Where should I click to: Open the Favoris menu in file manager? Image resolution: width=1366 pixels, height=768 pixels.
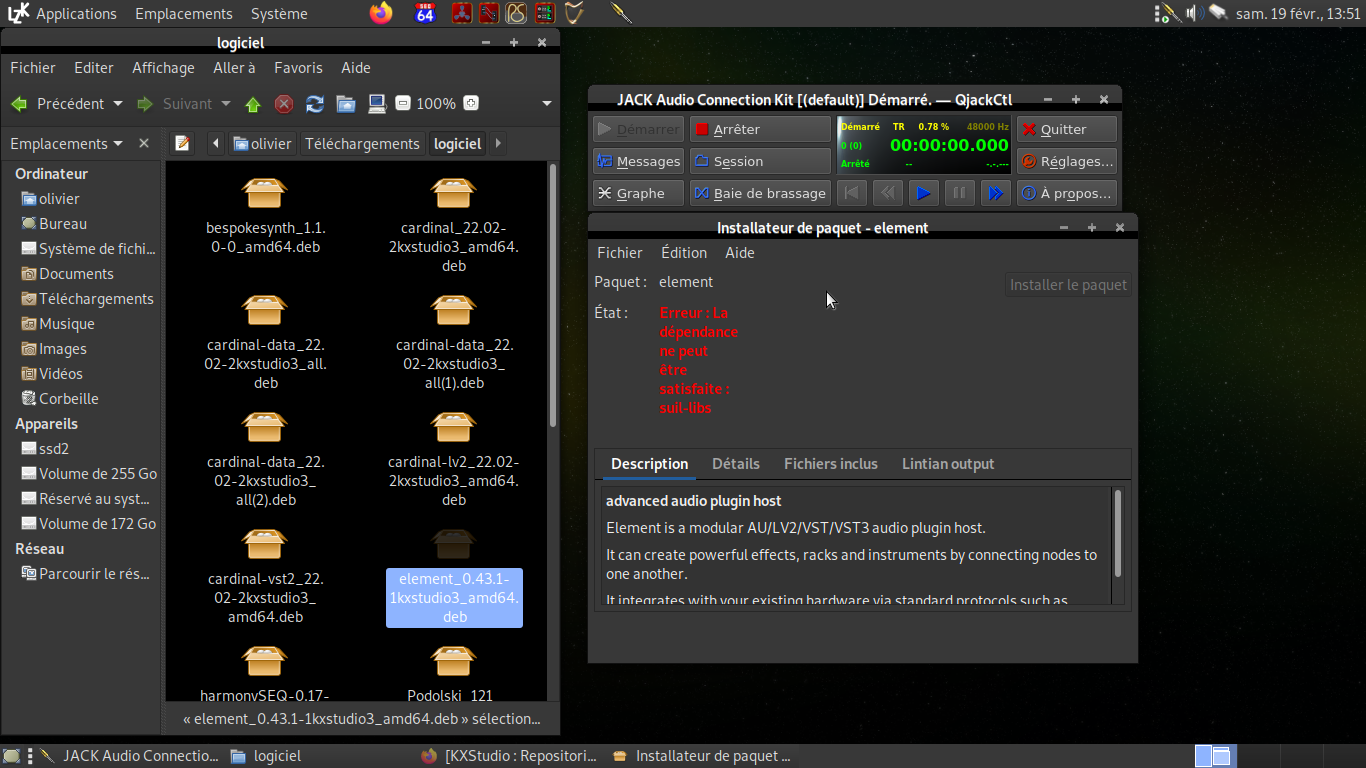(298, 68)
